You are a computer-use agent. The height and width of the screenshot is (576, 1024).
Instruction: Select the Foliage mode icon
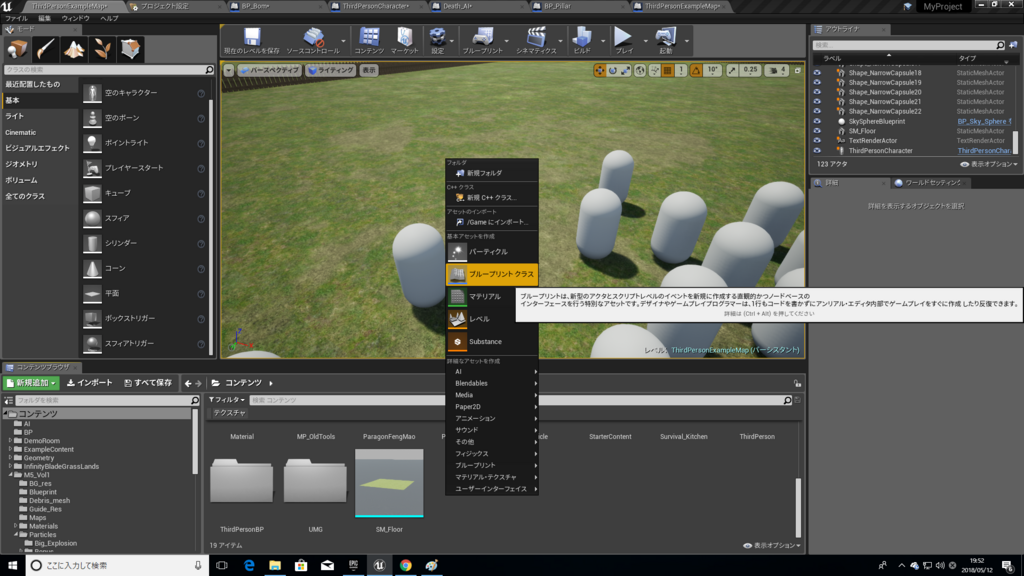[x=102, y=49]
